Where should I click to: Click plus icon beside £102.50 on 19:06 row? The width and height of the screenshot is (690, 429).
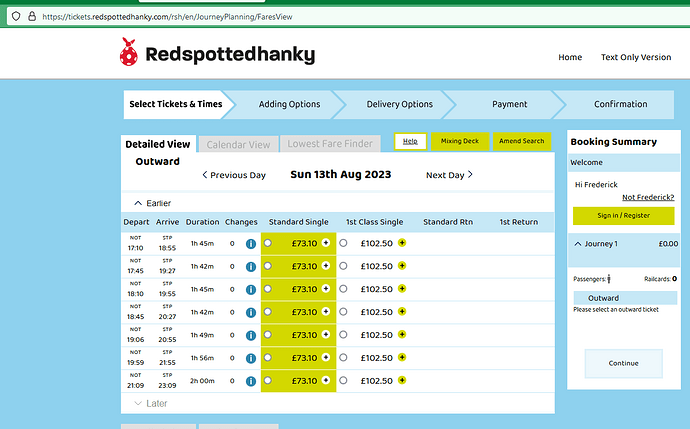pos(402,334)
